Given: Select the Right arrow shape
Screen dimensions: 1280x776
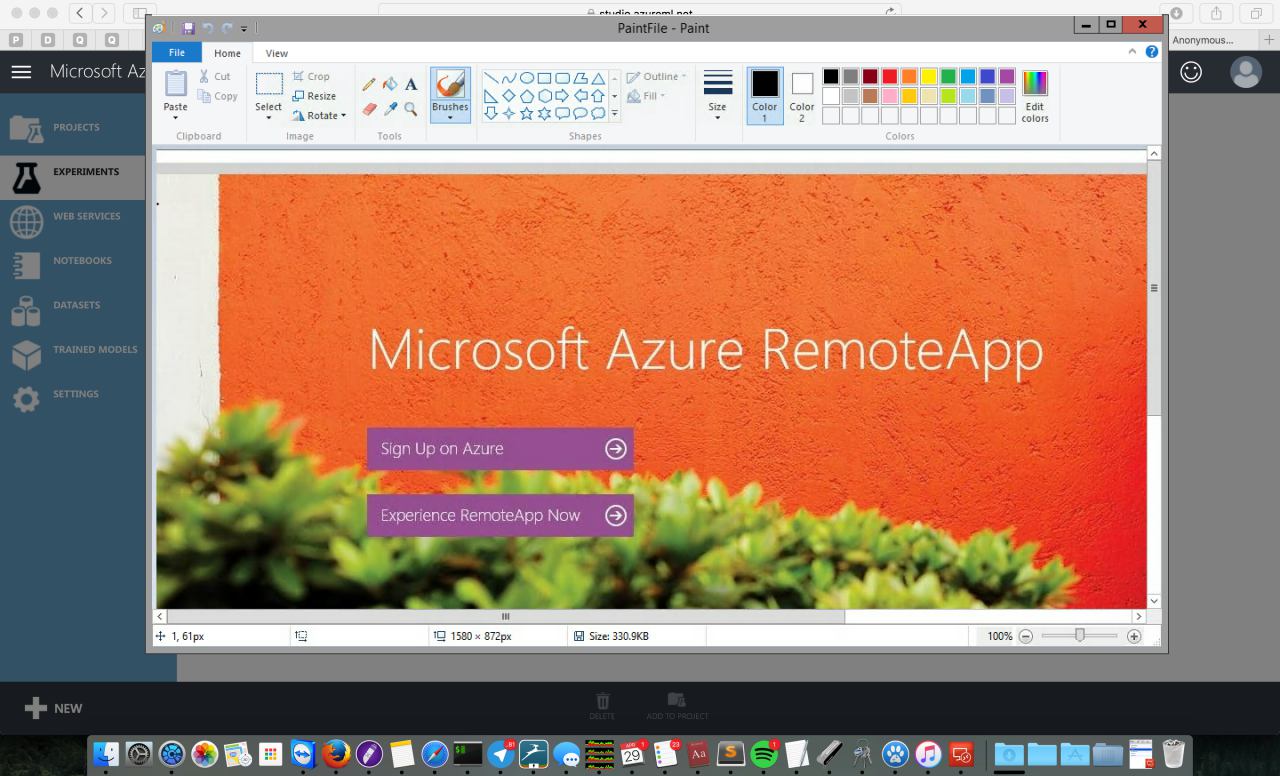Looking at the screenshot, I should point(563,96).
